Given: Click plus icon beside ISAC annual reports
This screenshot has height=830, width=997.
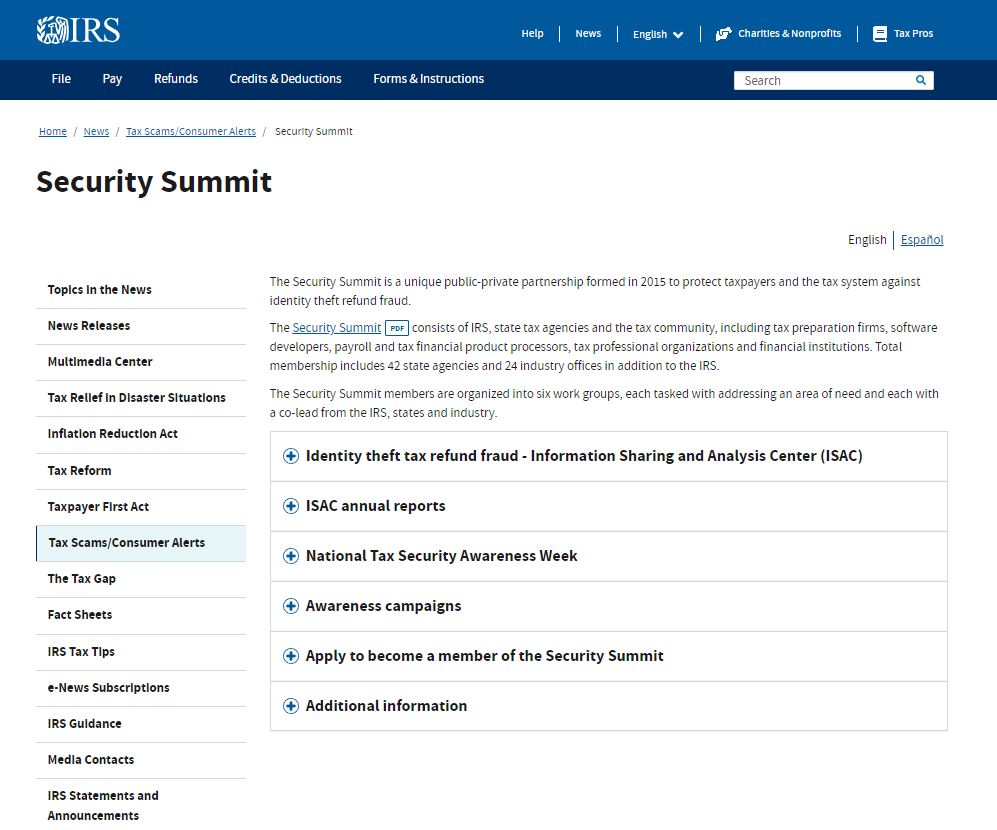Looking at the screenshot, I should (x=291, y=506).
